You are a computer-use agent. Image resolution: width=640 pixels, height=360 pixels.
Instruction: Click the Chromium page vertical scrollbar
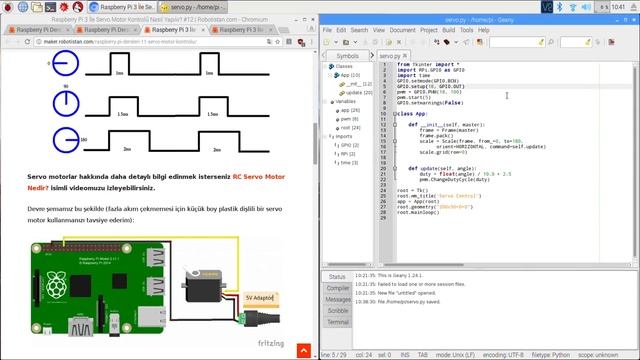tap(315, 143)
